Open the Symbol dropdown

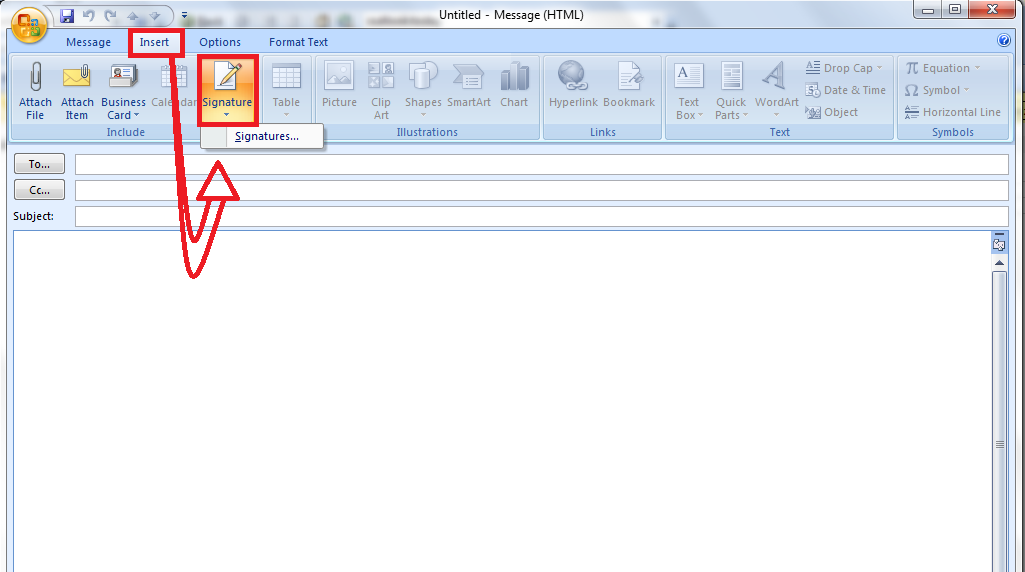click(937, 90)
